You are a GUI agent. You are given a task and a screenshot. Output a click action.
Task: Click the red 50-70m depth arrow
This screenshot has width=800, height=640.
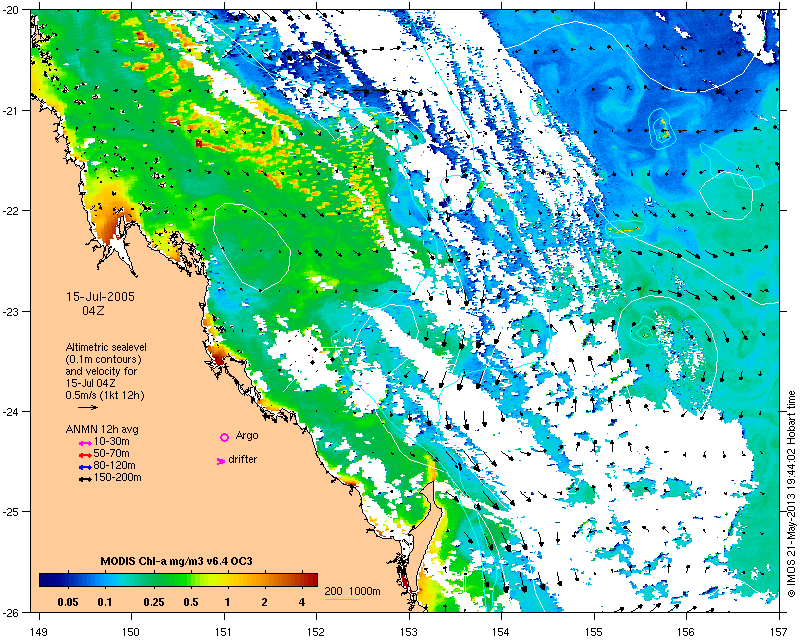[x=85, y=455]
